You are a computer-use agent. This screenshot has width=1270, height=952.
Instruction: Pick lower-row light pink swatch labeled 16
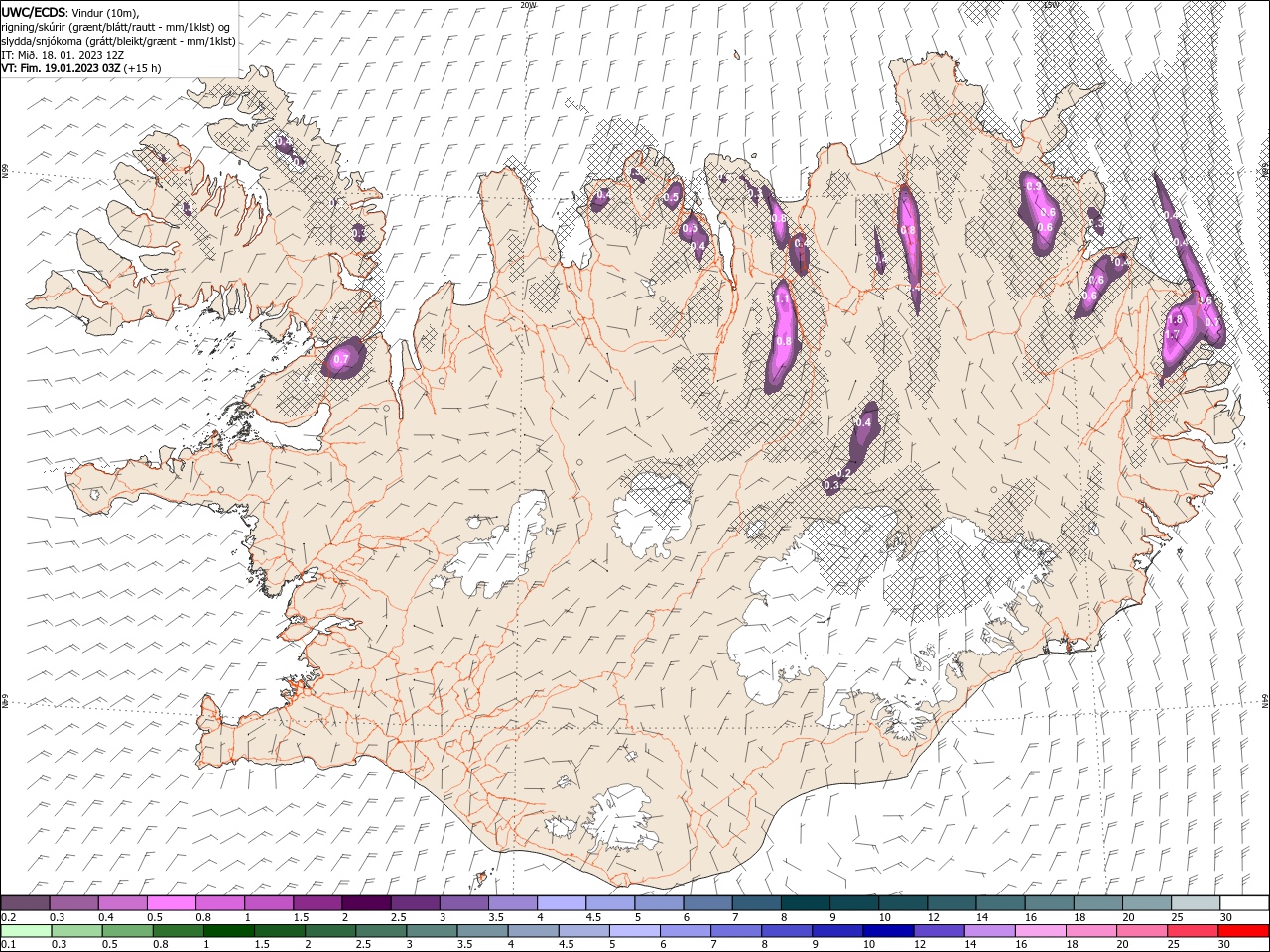coord(1039,931)
